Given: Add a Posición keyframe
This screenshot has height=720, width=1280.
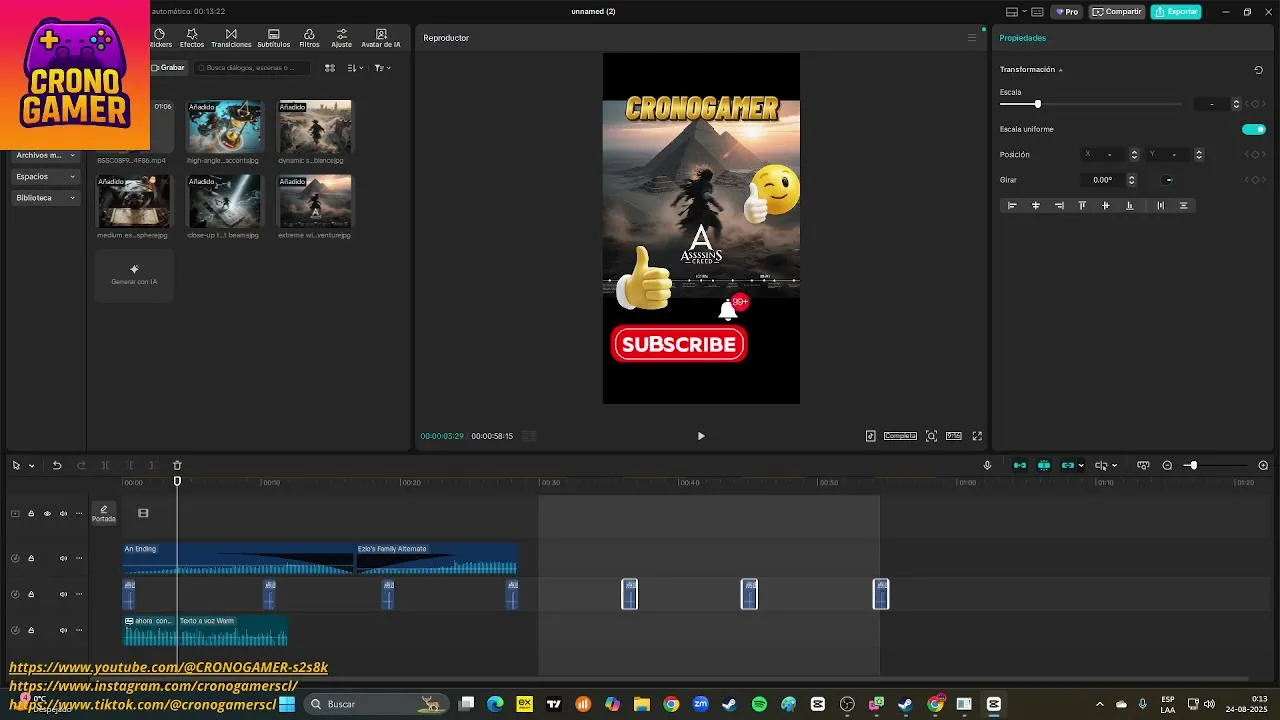Looking at the screenshot, I should [1256, 154].
